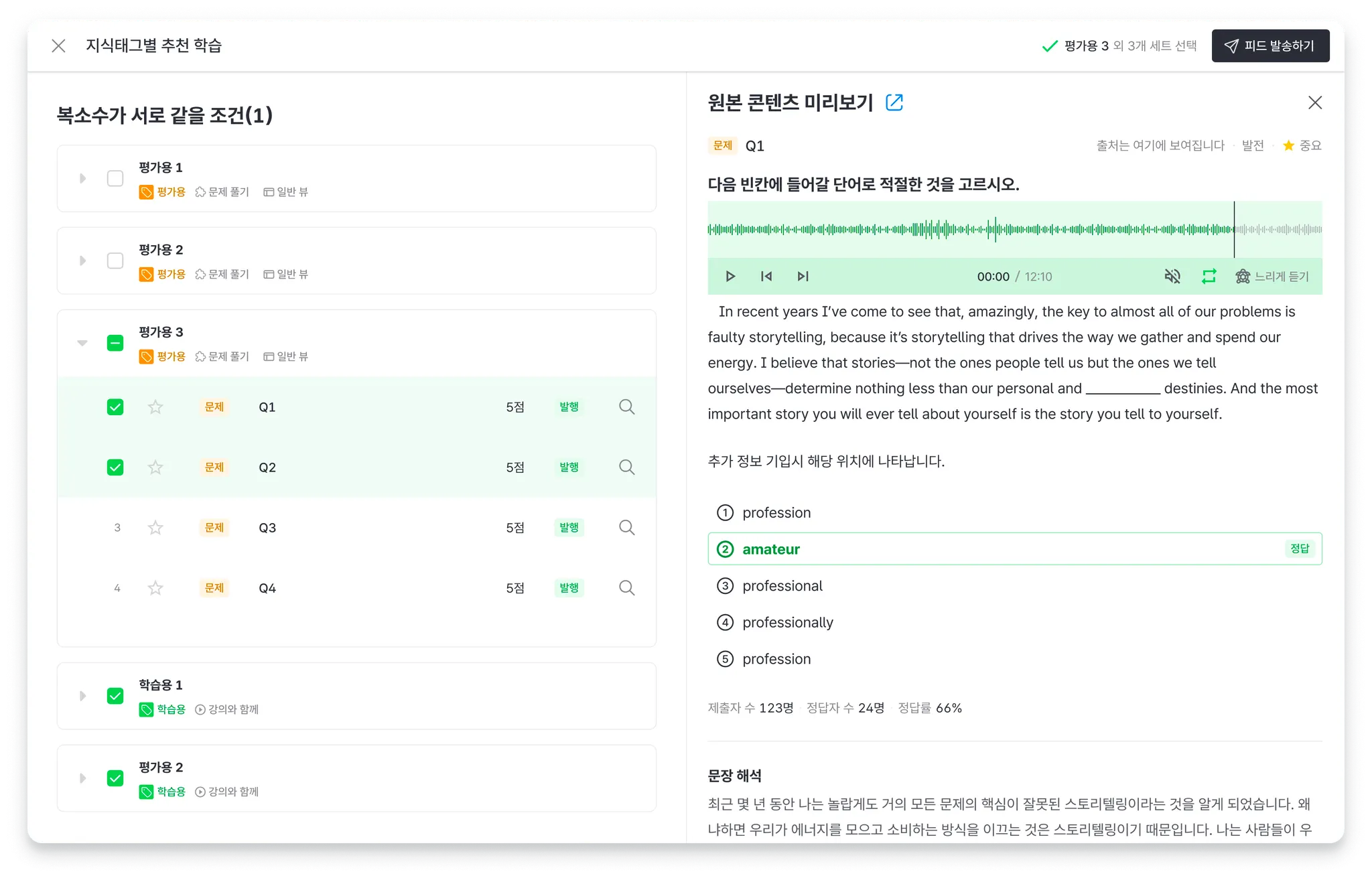Uncheck the Q1 question checkbox
The image size is (1372, 878).
pos(115,407)
